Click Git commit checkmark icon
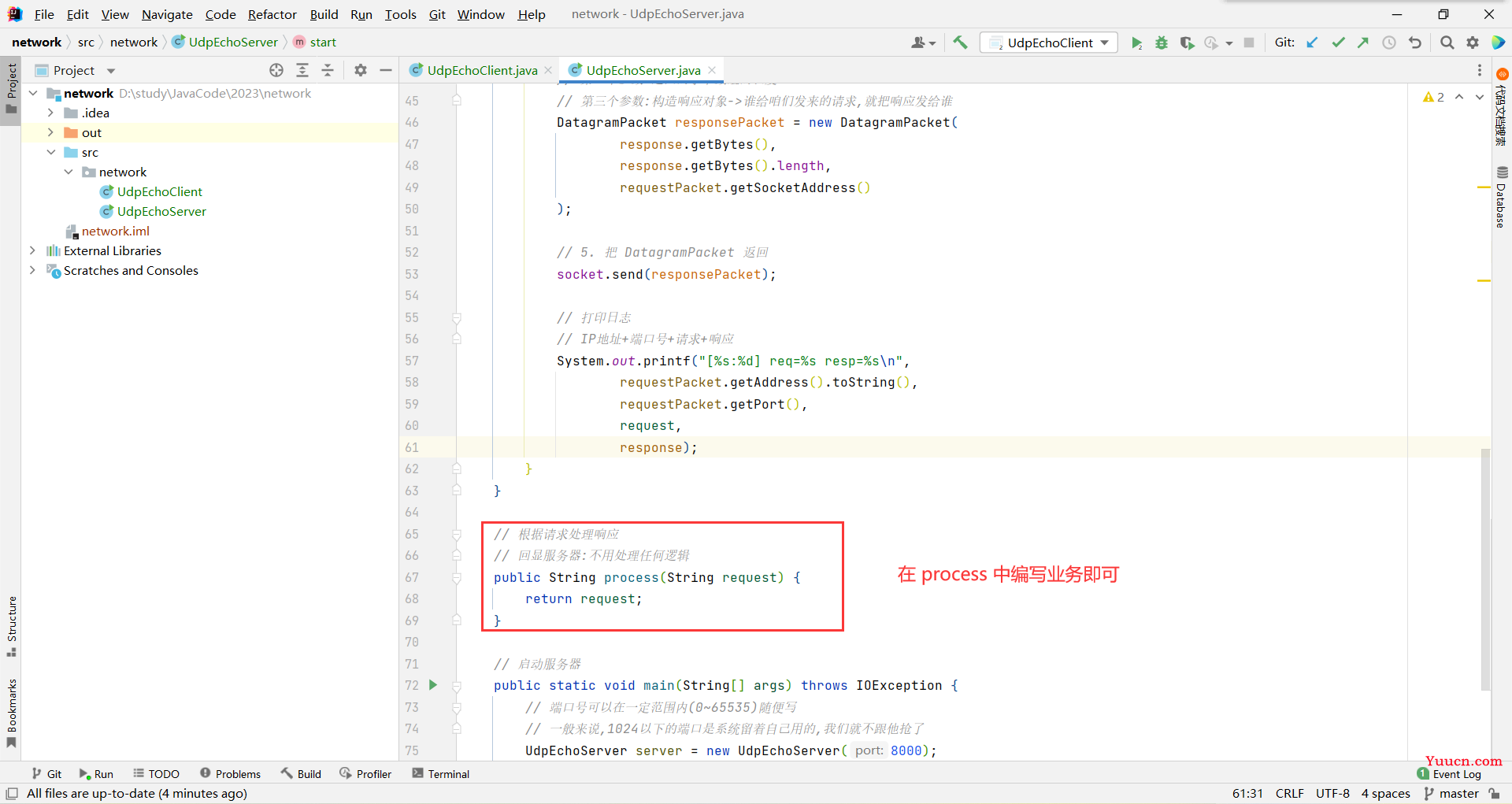This screenshot has width=1512, height=804. [1338, 43]
